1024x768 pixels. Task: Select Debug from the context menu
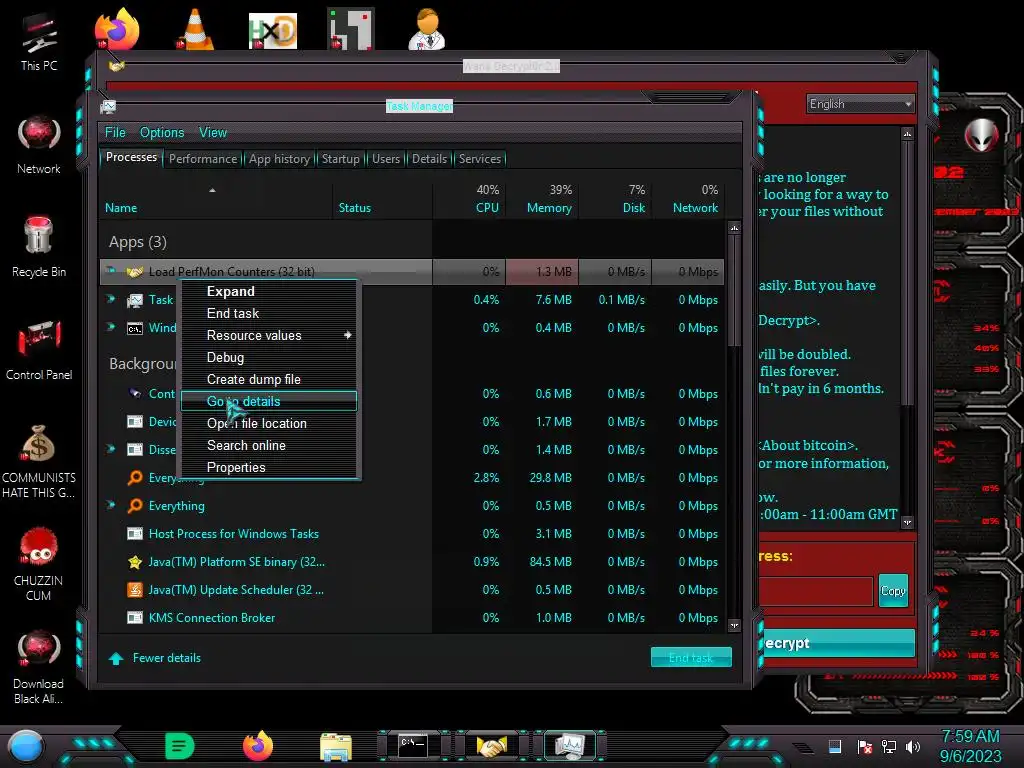(269, 357)
